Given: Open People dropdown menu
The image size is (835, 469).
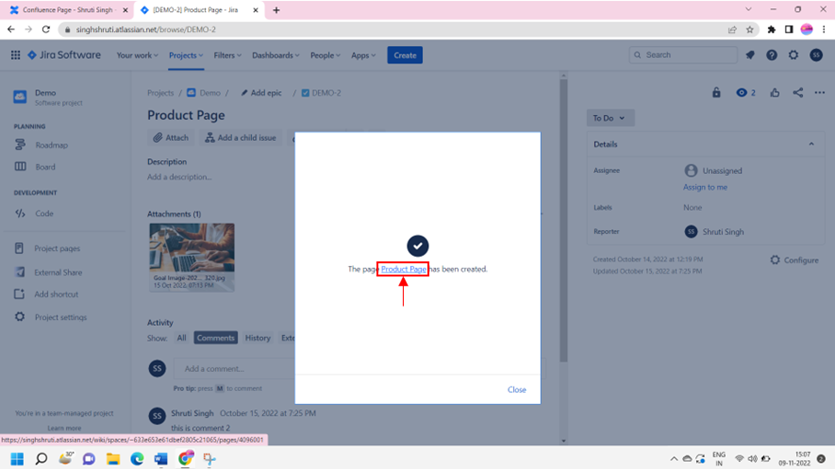Looking at the screenshot, I should pos(325,55).
